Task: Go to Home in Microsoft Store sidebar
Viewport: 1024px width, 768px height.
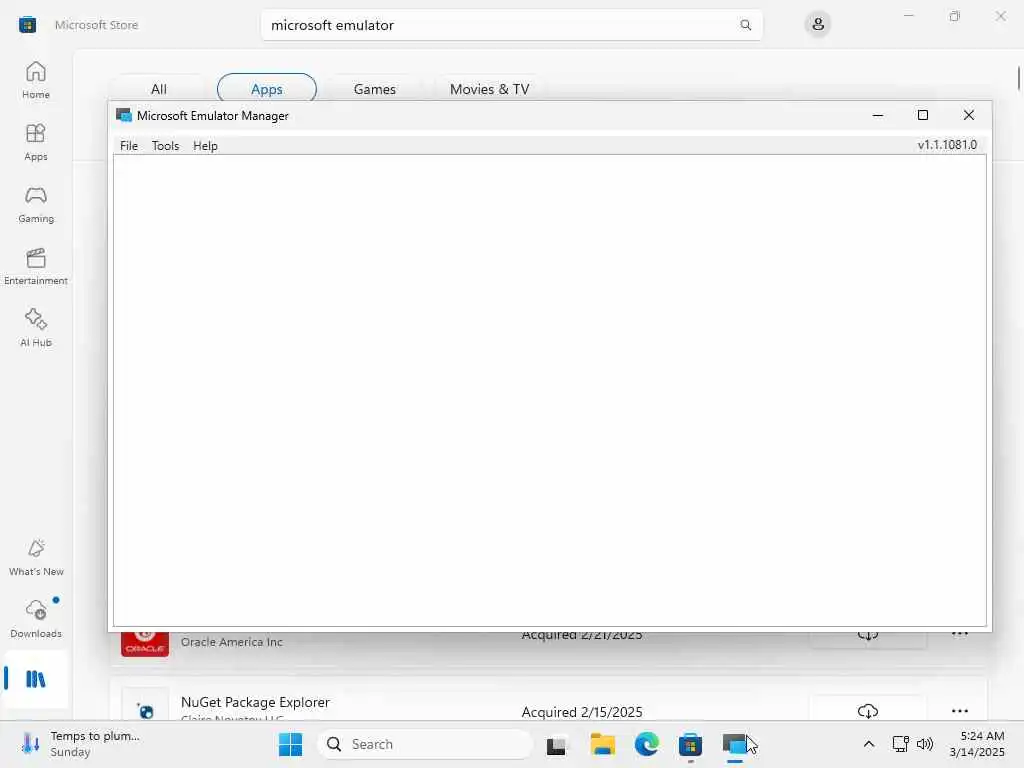Action: tap(36, 80)
